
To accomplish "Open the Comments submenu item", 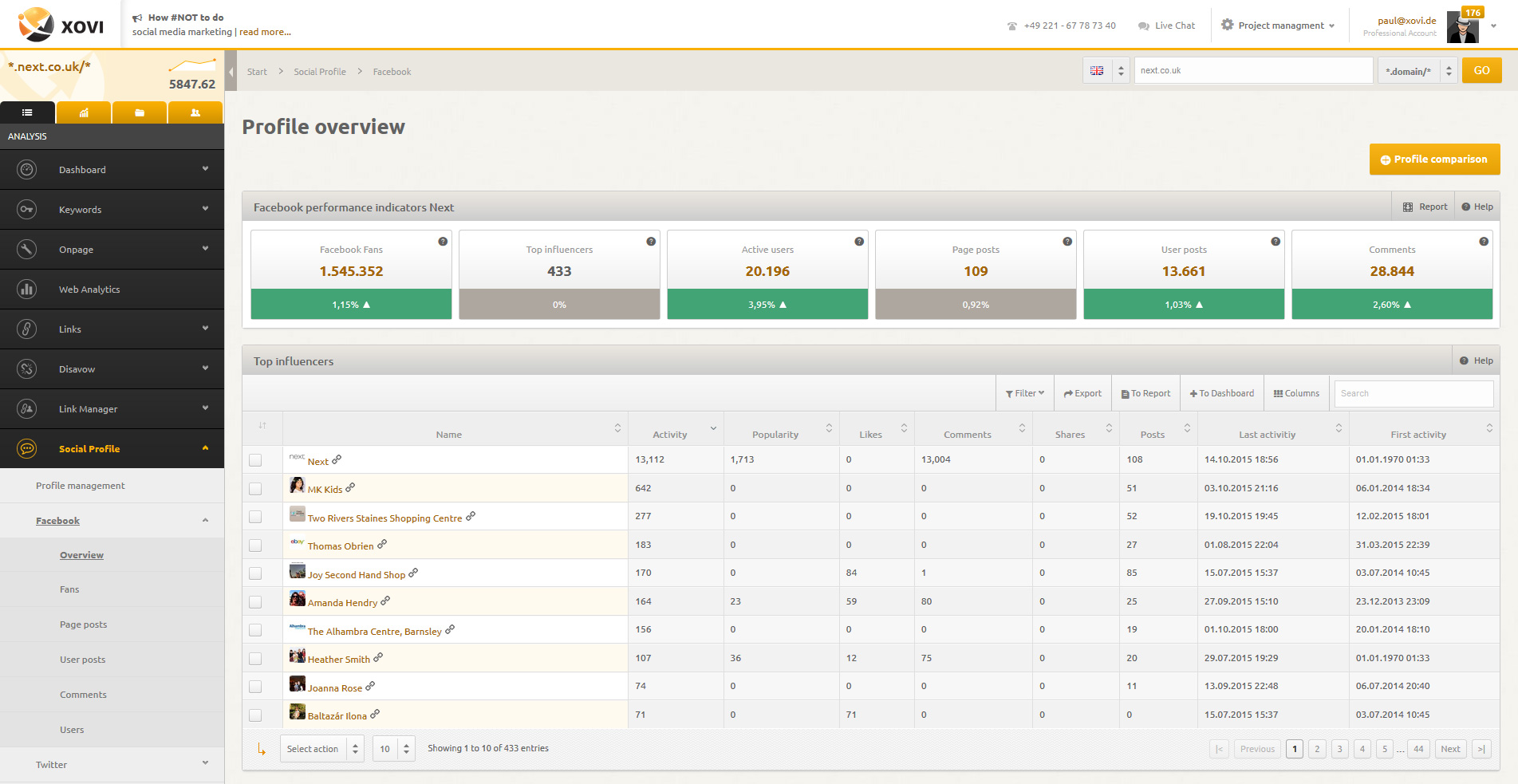I will [x=83, y=695].
